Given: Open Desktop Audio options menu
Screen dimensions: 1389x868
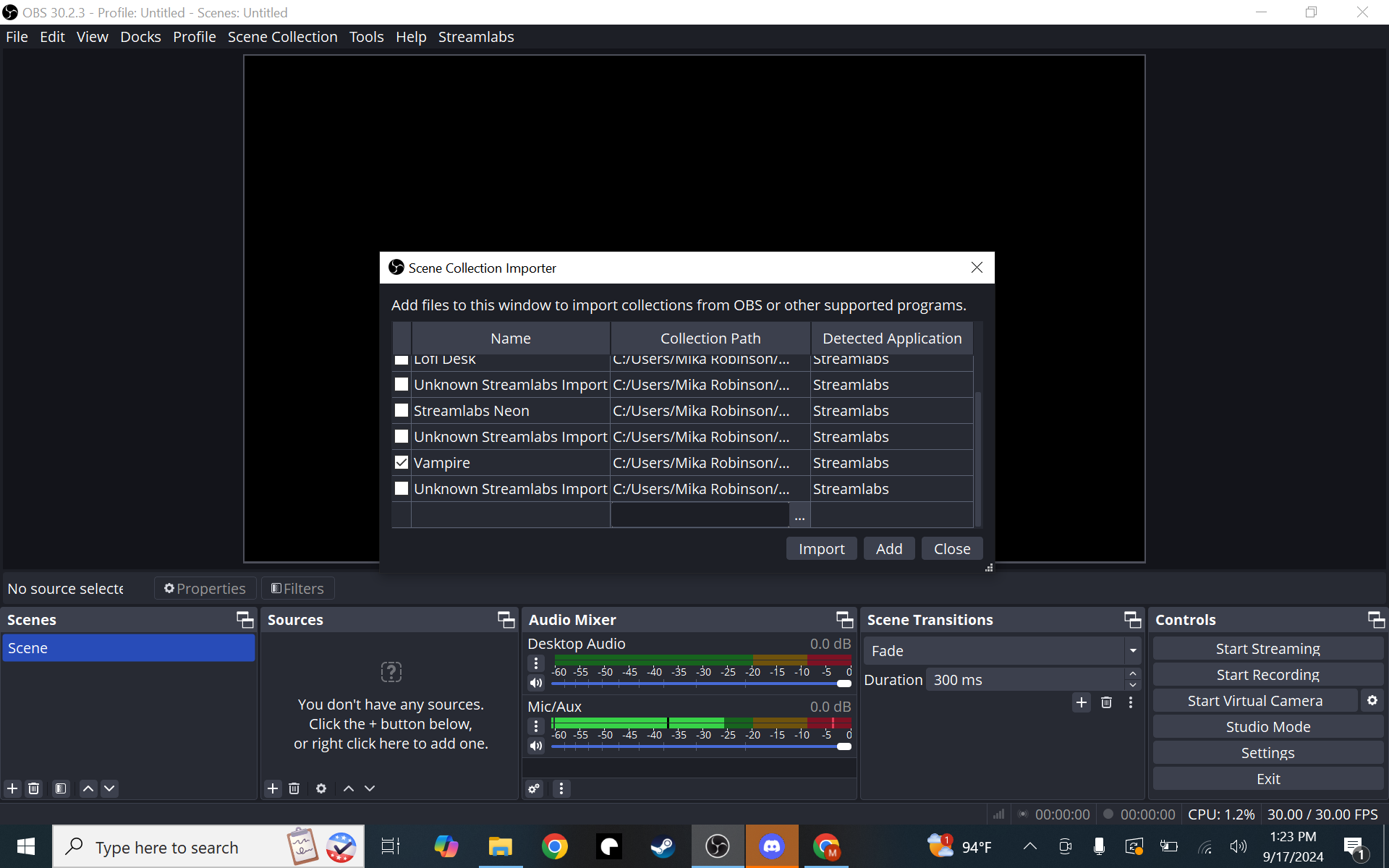Looking at the screenshot, I should [x=535, y=663].
